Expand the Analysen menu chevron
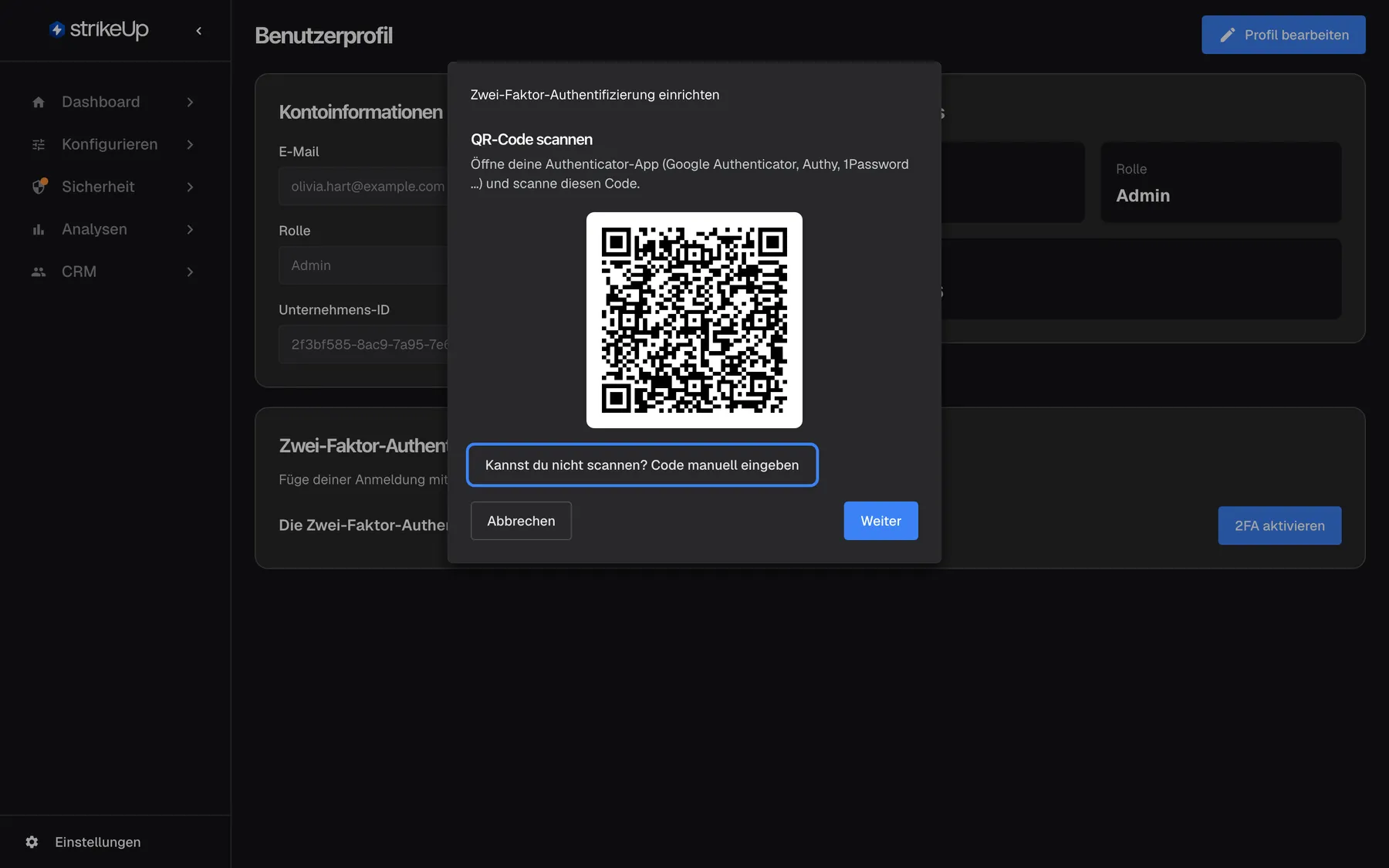1389x868 pixels. 190,229
